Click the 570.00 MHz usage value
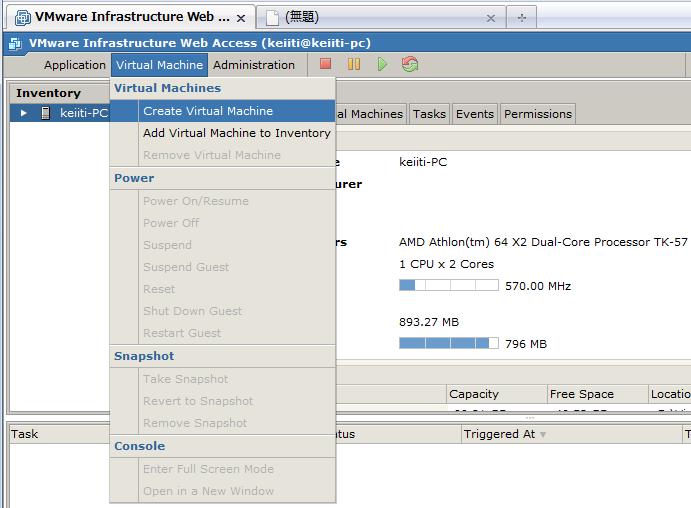691x508 pixels. 538,286
